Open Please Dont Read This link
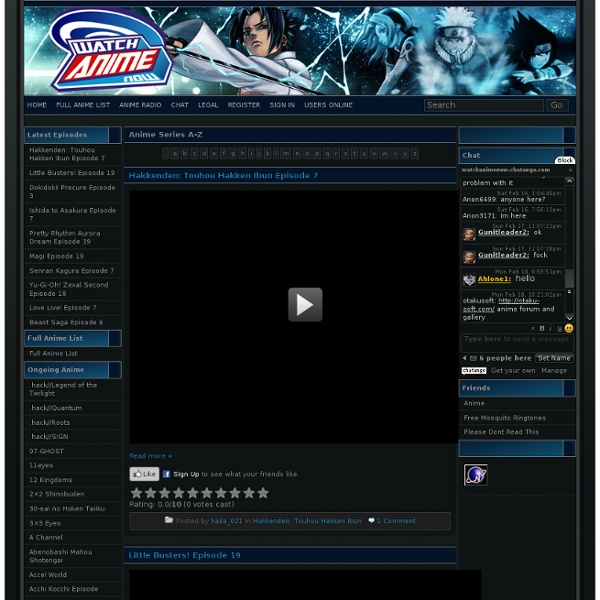This screenshot has height=600, width=600. click(501, 432)
